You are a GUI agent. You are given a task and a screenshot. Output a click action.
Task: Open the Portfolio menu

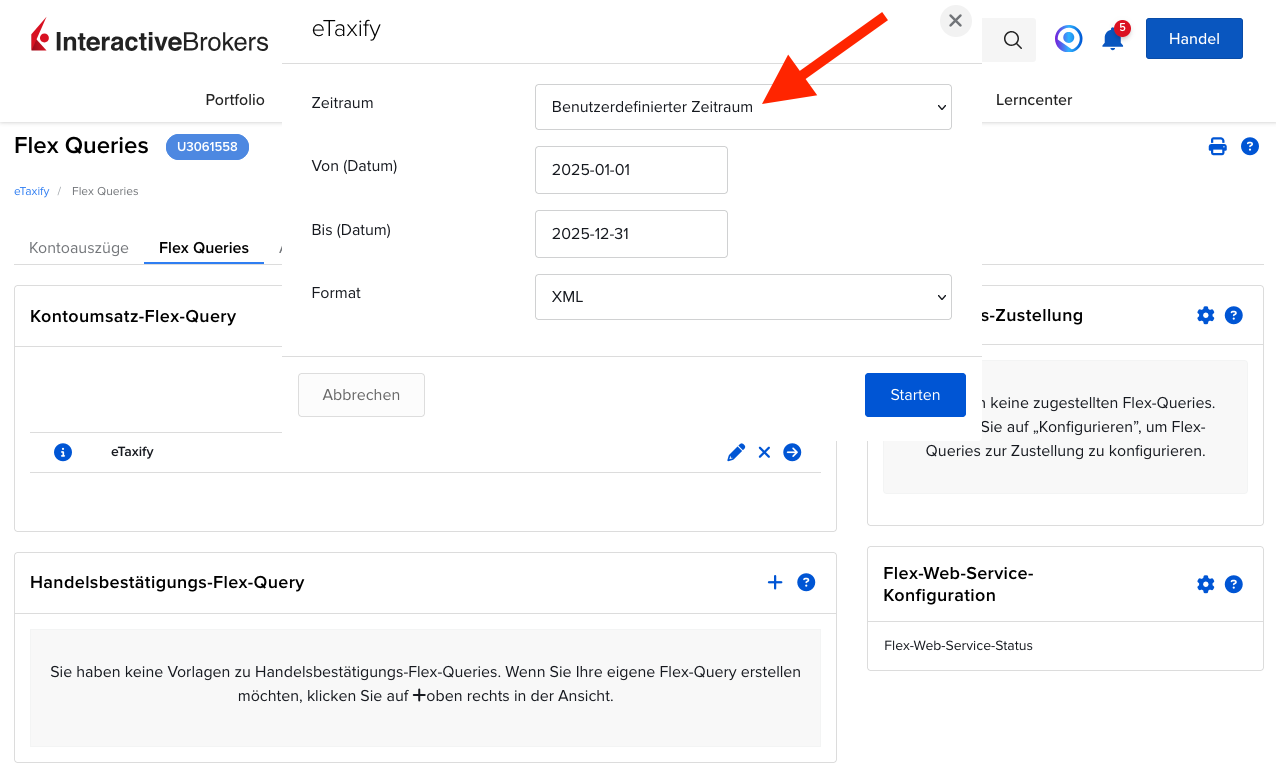point(234,100)
